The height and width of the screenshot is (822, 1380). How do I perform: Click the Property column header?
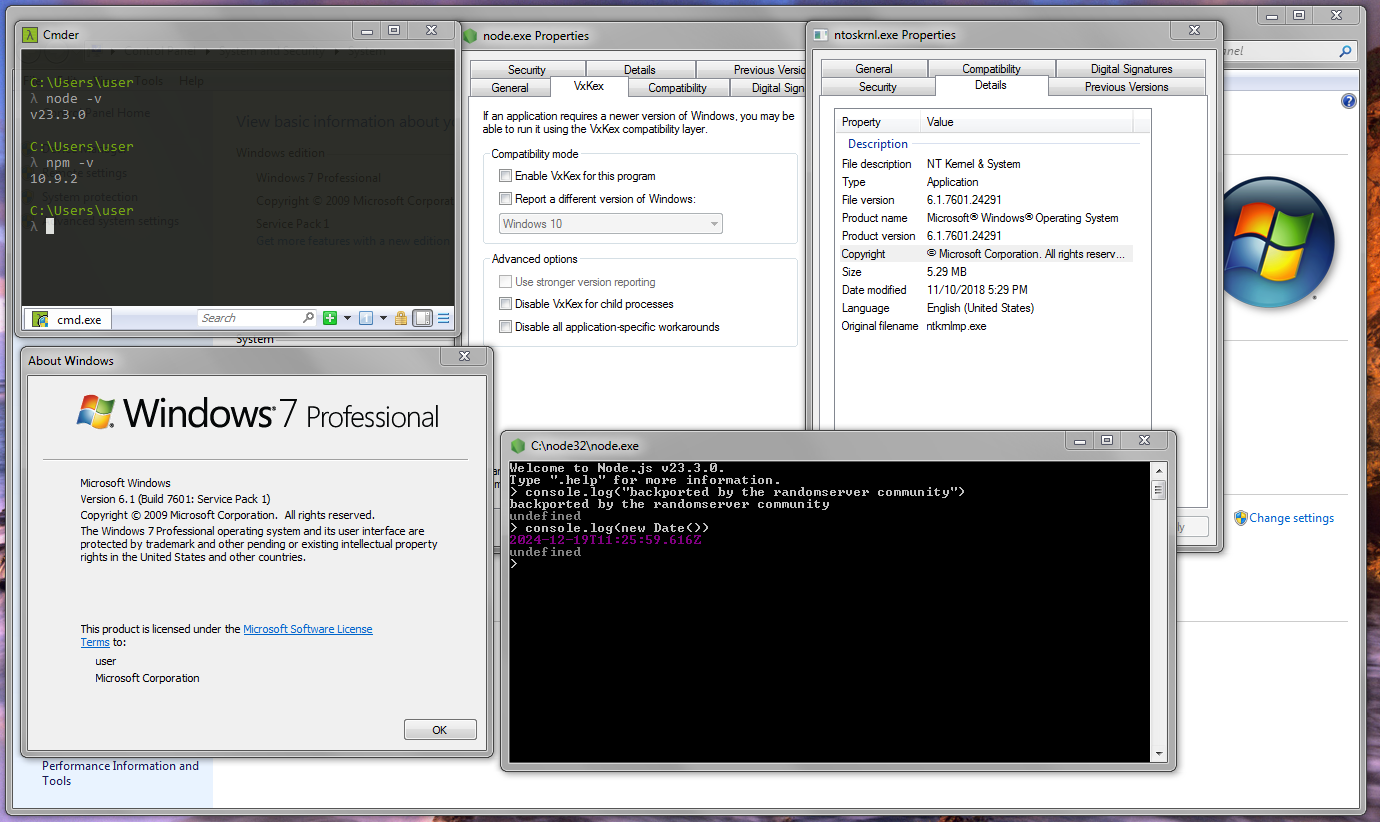pos(879,122)
